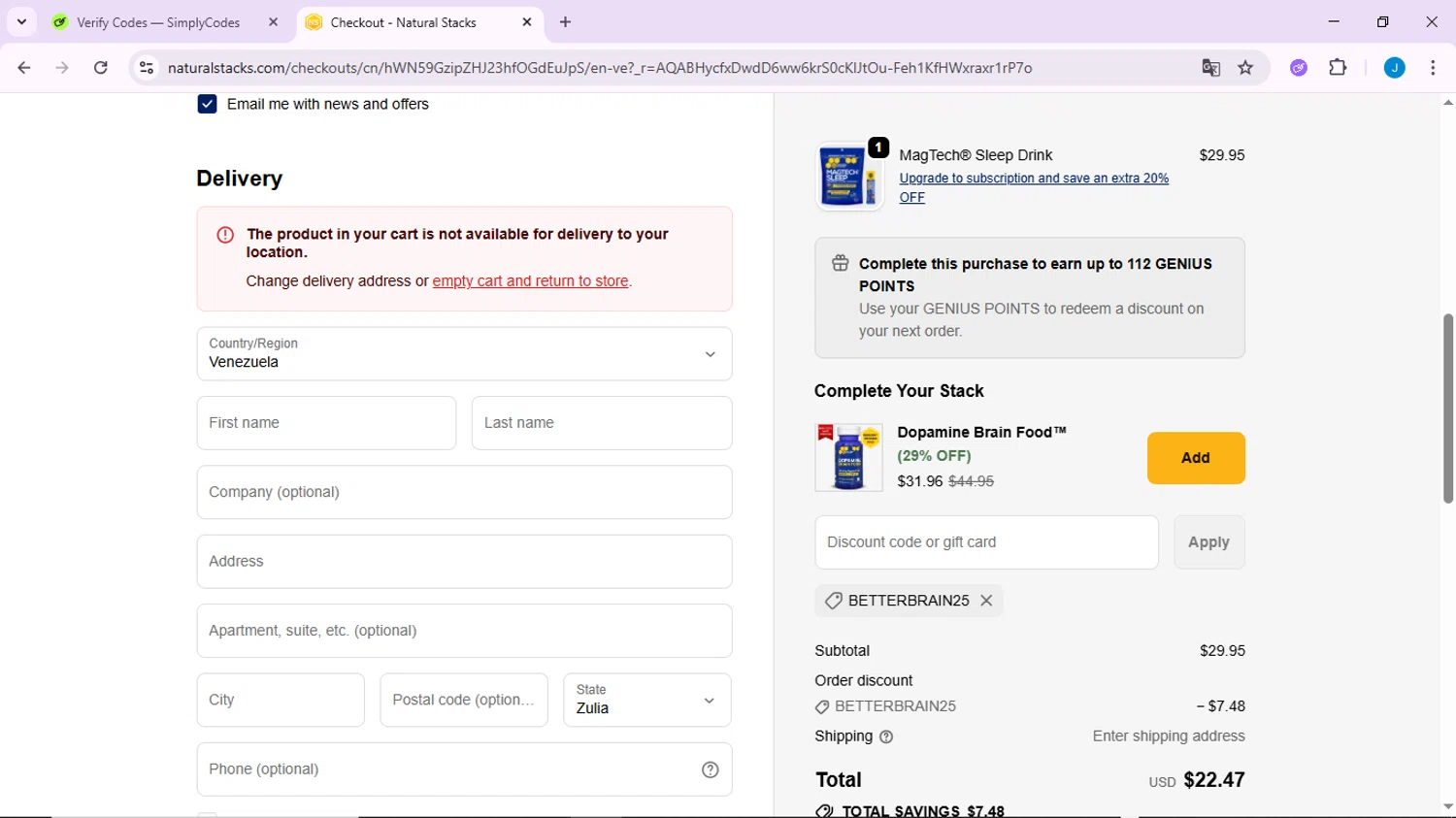Open the Country/Region Venezuela dropdown
Screen dimensions: 1456x818
[464, 353]
